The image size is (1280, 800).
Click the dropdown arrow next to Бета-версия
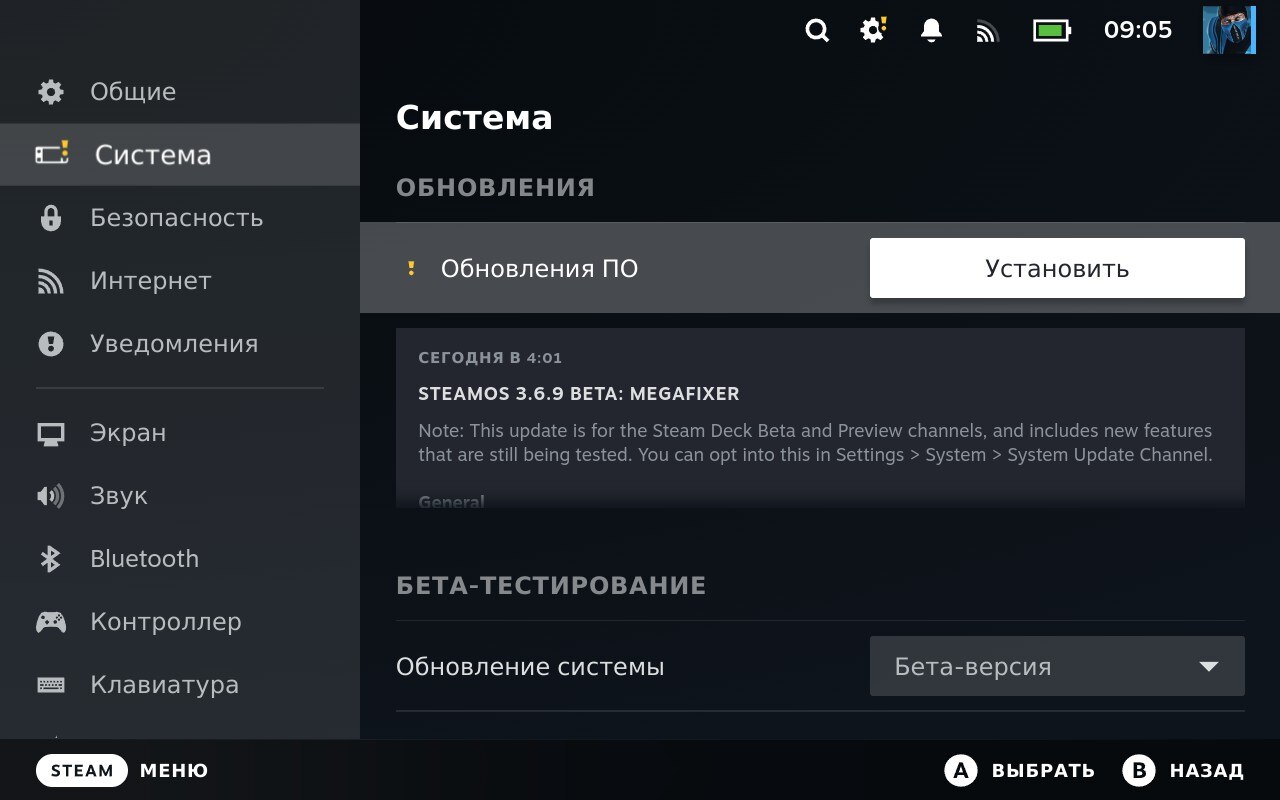1208,666
